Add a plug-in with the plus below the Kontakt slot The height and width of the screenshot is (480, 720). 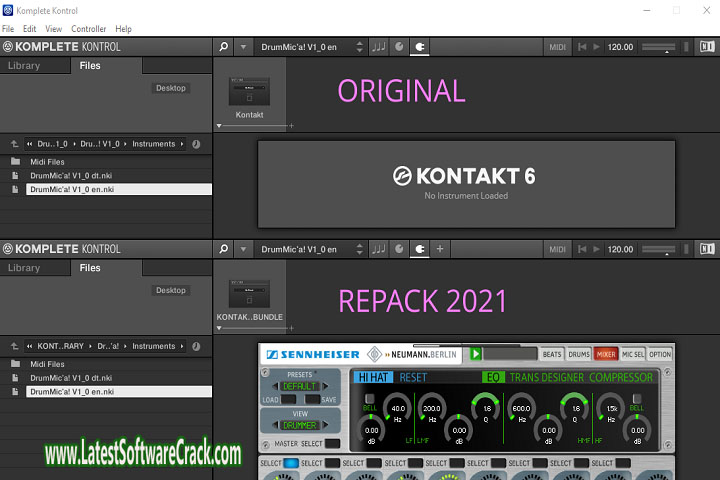(291, 125)
